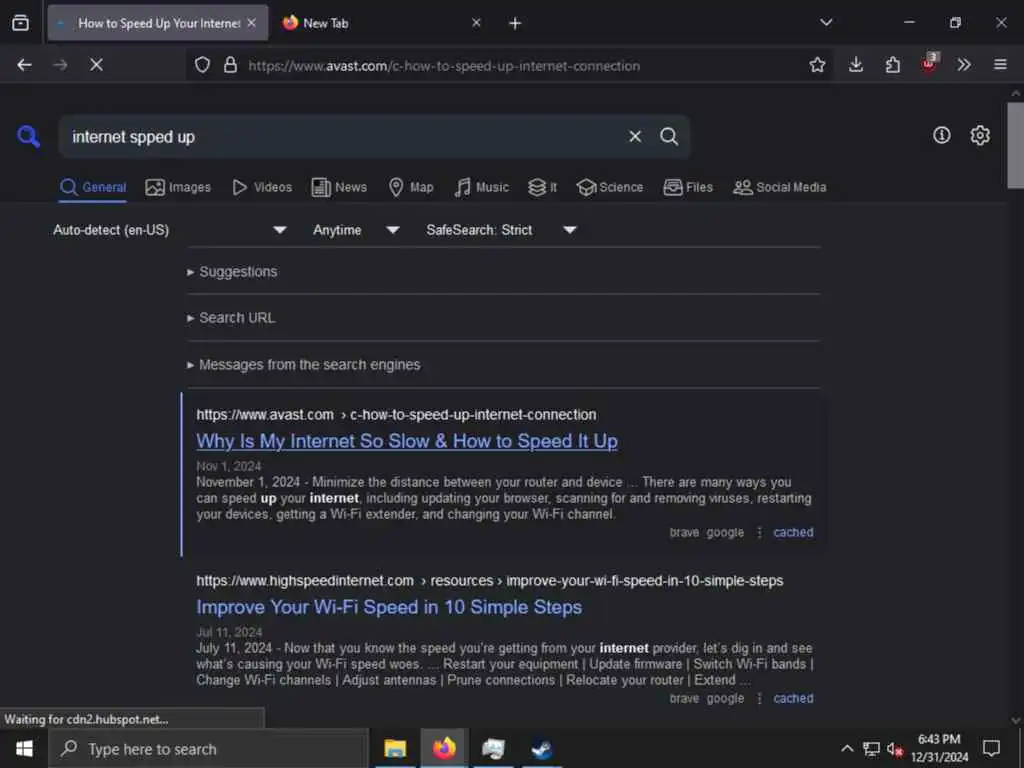
Task: Open the Extensions puzzle icon
Action: [892, 65]
